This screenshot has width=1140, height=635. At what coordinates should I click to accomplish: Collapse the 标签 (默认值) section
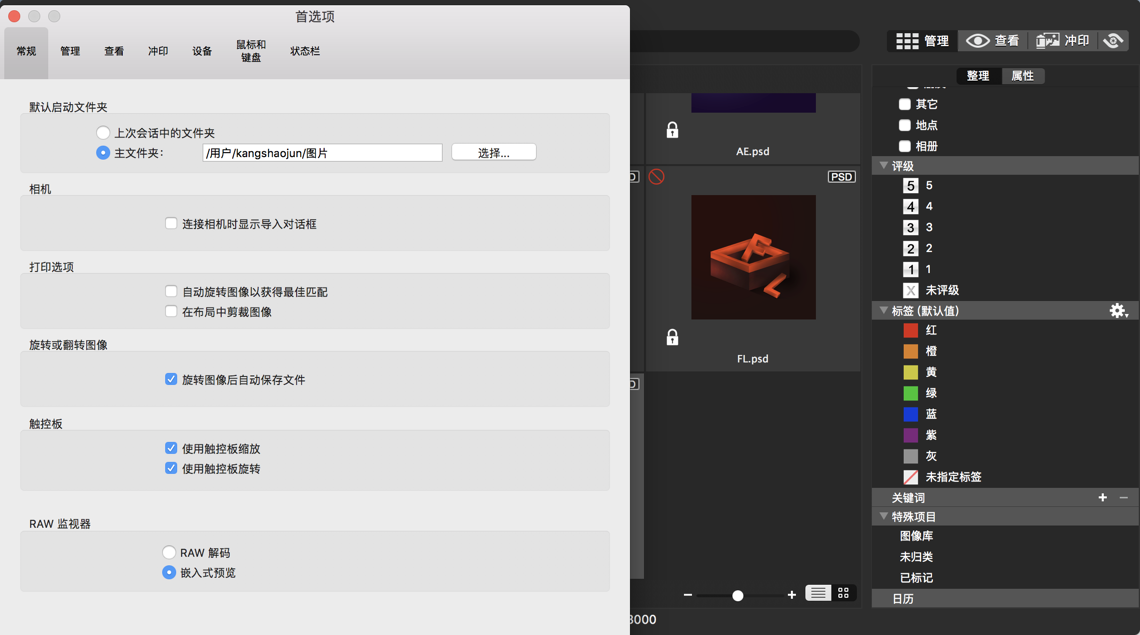tap(883, 311)
